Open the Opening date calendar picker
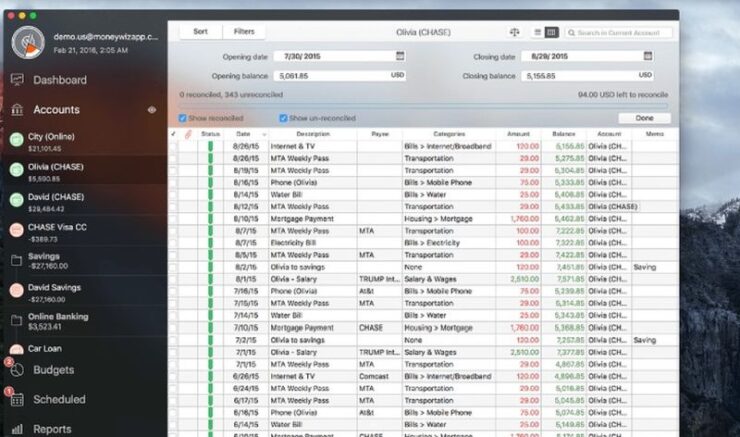The width and height of the screenshot is (740, 437). (x=400, y=56)
